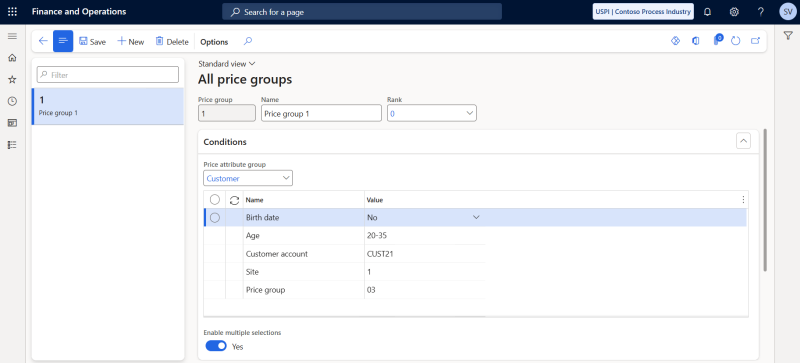This screenshot has width=800, height=363.
Task: Select the Birth date row radio button
Action: [215, 217]
